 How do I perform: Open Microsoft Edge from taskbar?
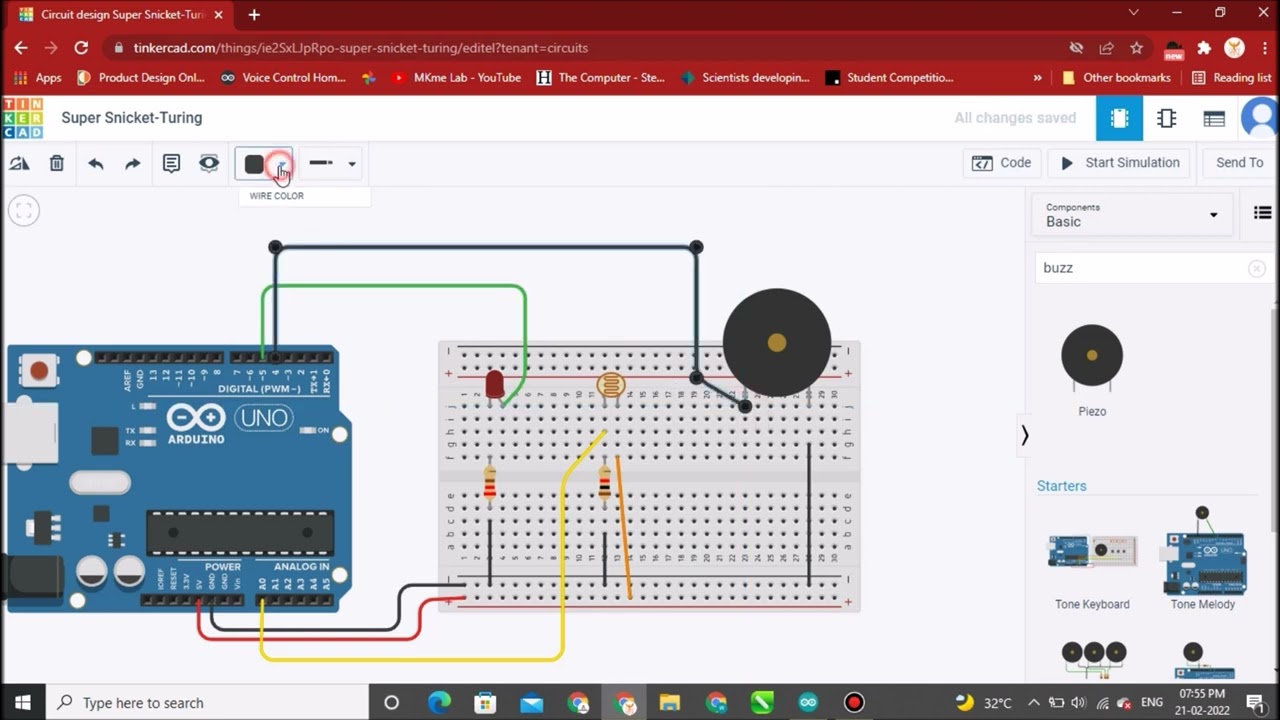click(440, 702)
